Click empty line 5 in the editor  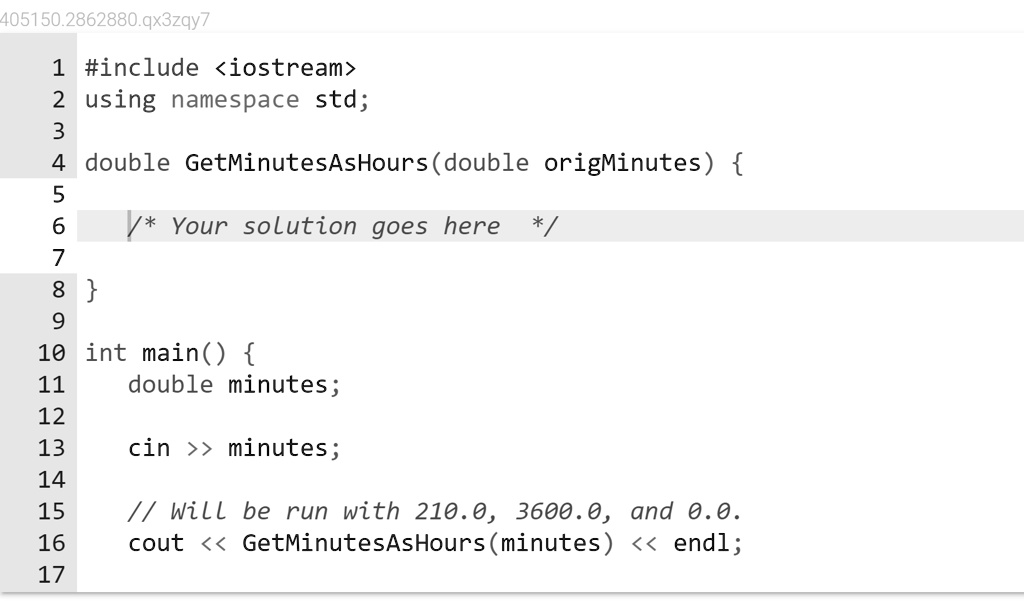tap(550, 195)
